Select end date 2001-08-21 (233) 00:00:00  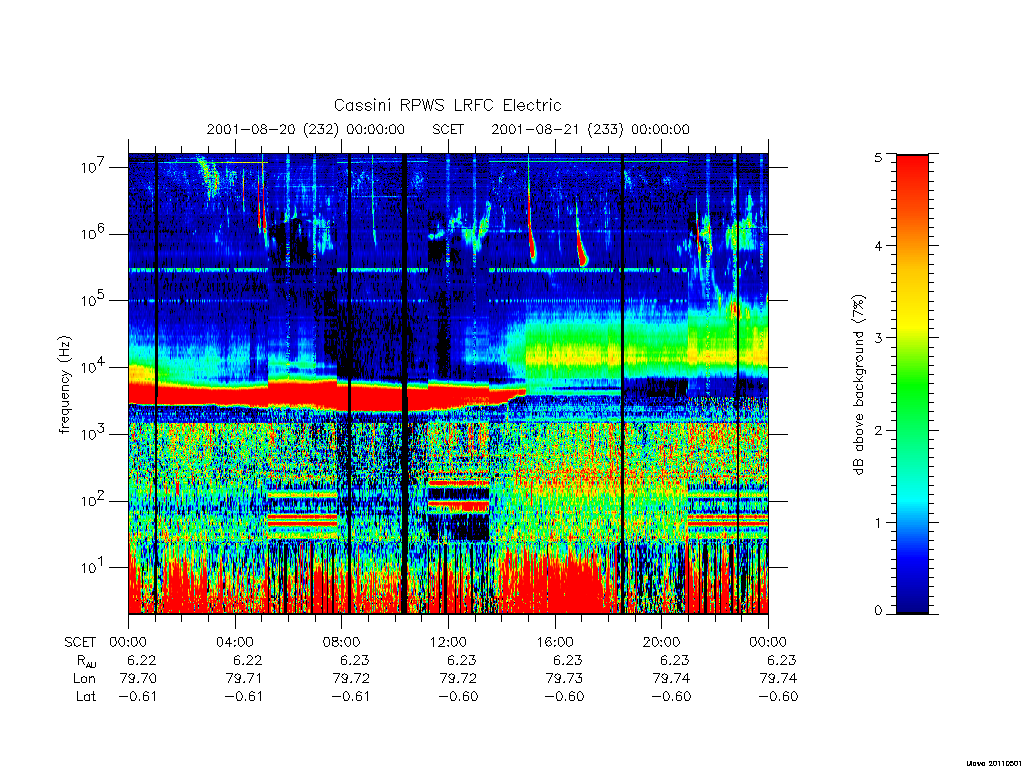(x=590, y=129)
